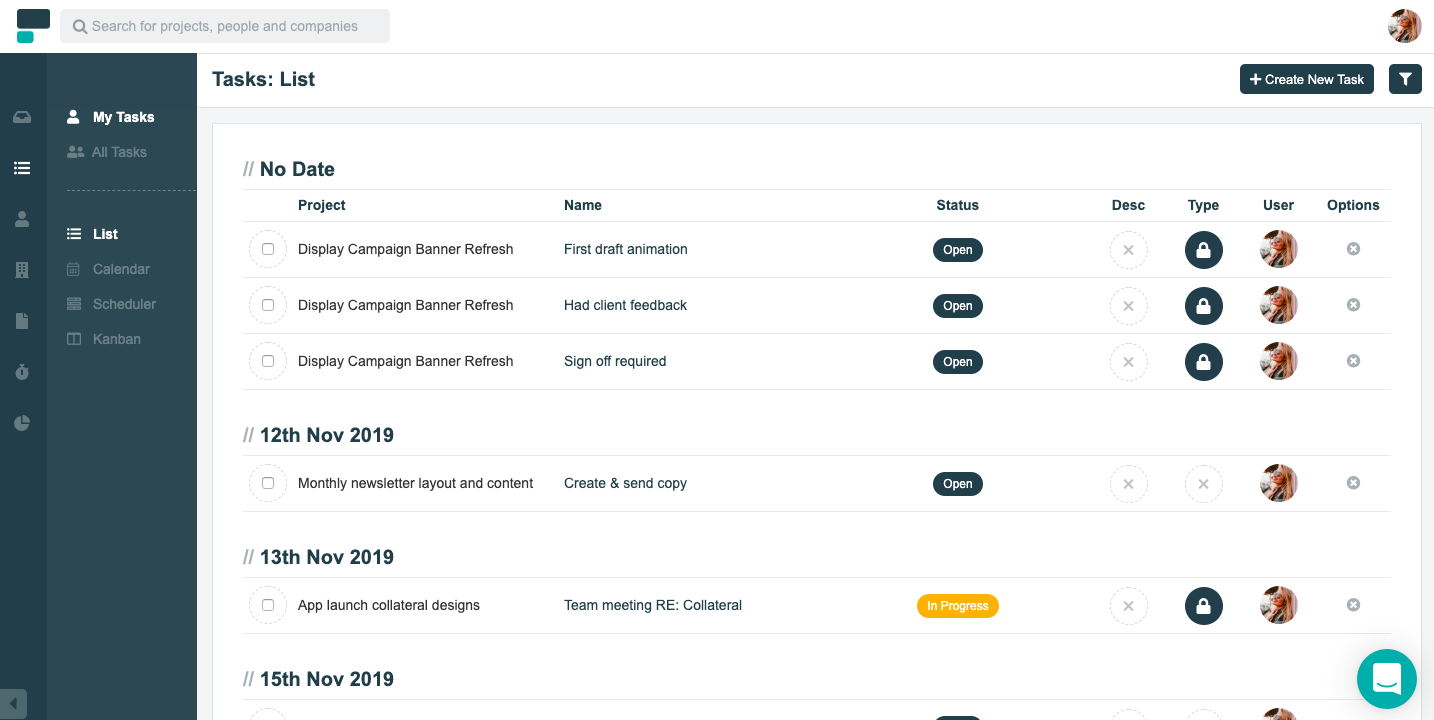Image resolution: width=1434 pixels, height=720 pixels.
Task: Click the In Progress status badge
Action: [x=958, y=606]
